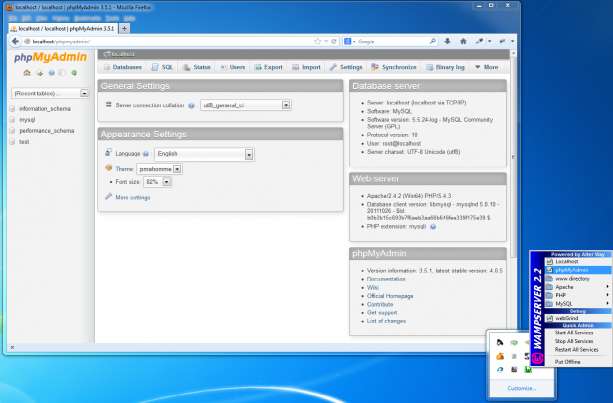The width and height of the screenshot is (613, 403).
Task: Choose Restart All Services
Action: coord(578,350)
